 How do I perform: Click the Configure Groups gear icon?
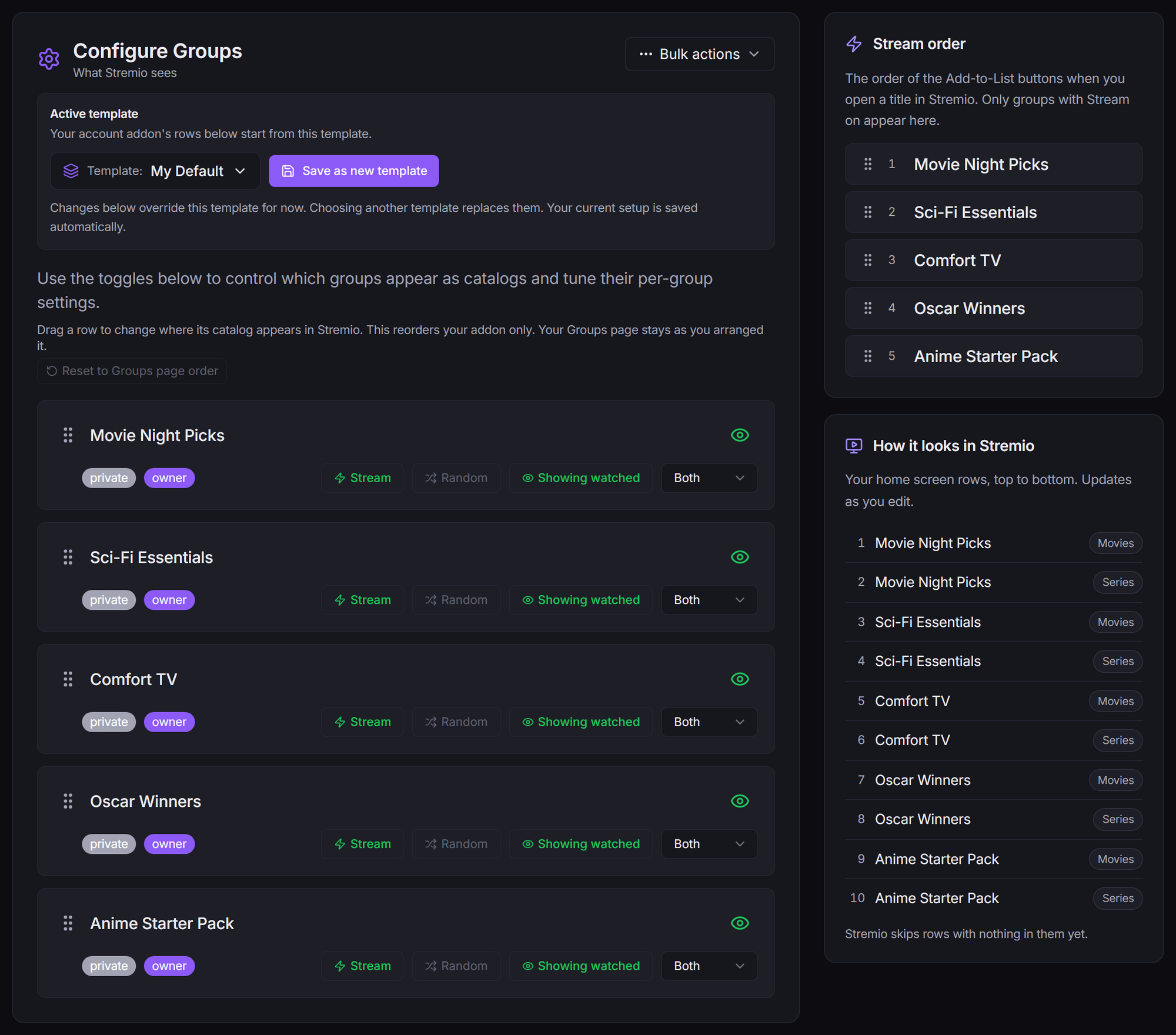49,59
